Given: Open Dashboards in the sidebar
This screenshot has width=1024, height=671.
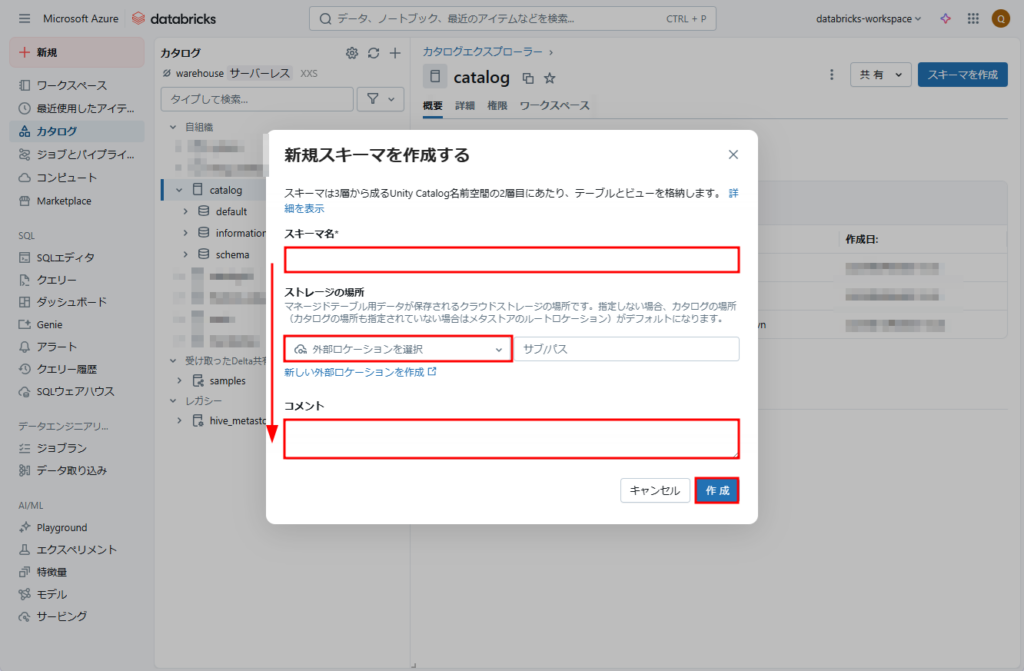Looking at the screenshot, I should click(x=77, y=302).
